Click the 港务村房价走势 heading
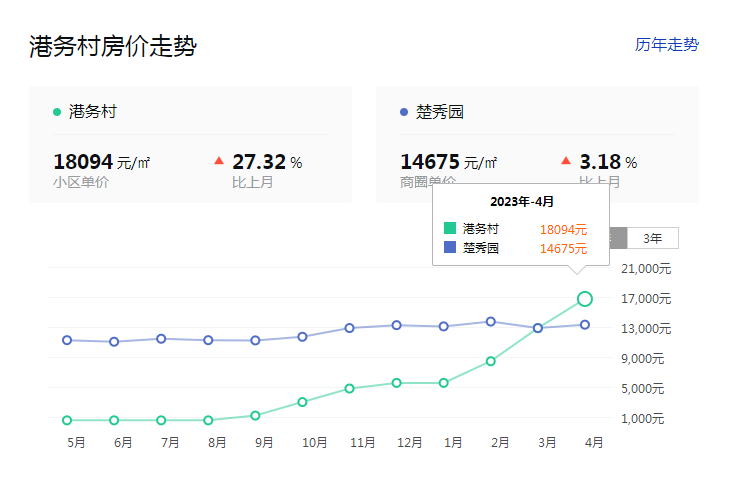This screenshot has height=478, width=738. point(112,46)
